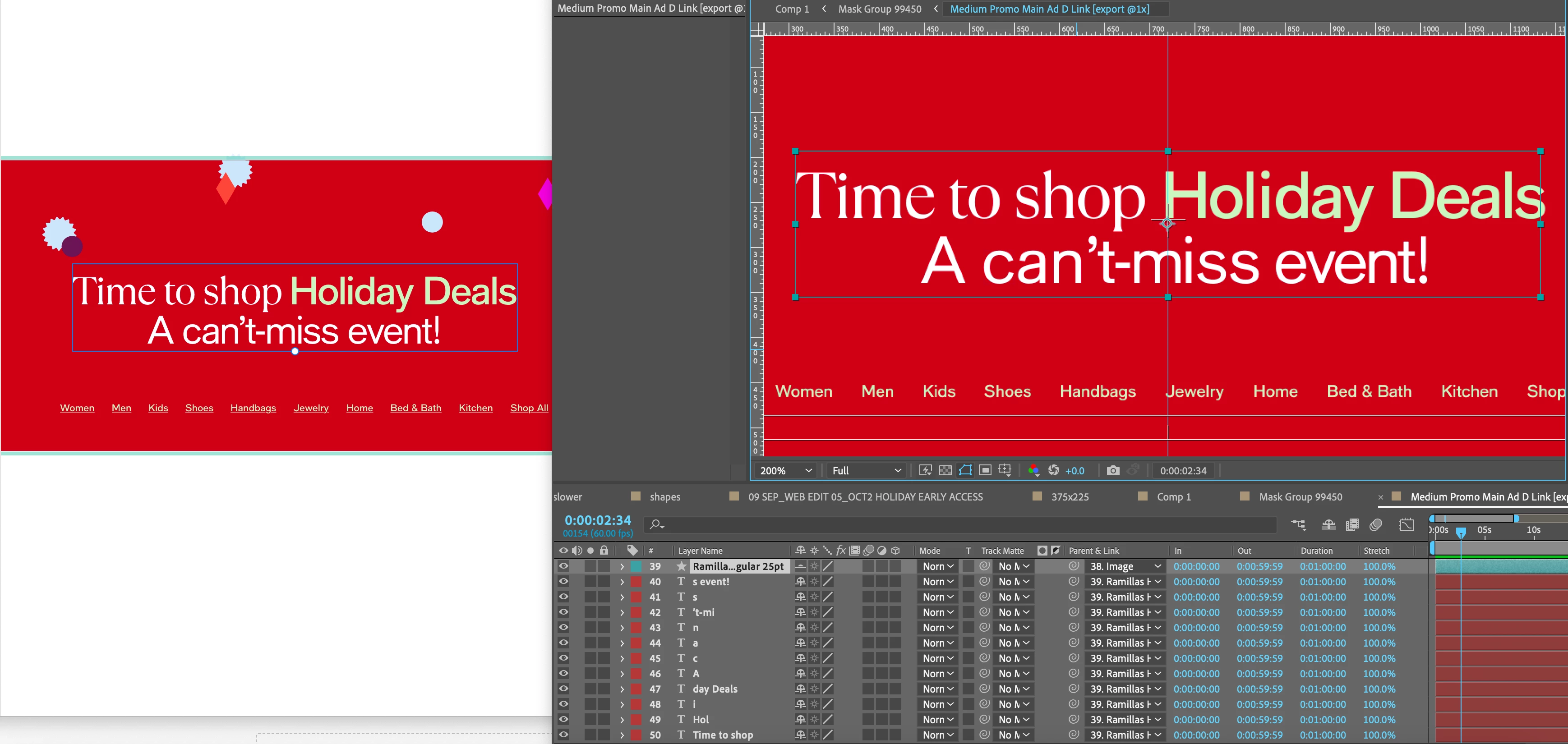Click the Take Snapshot camera icon
The width and height of the screenshot is (1568, 744).
1113,470
